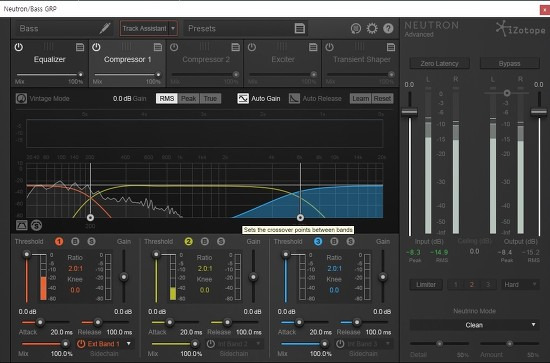Click the Zero Latency button

pos(440,63)
